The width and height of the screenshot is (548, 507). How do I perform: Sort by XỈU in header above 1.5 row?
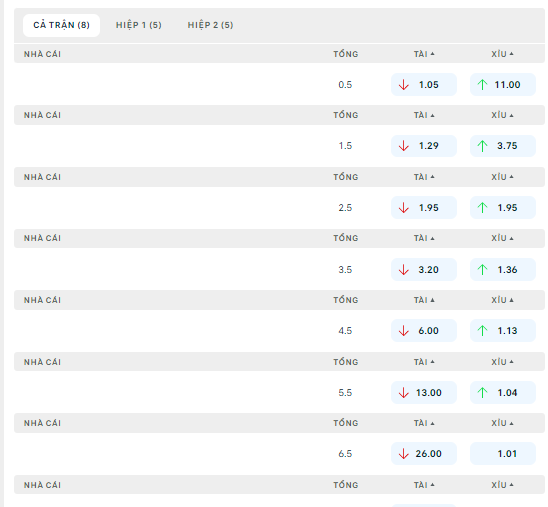tap(502, 115)
